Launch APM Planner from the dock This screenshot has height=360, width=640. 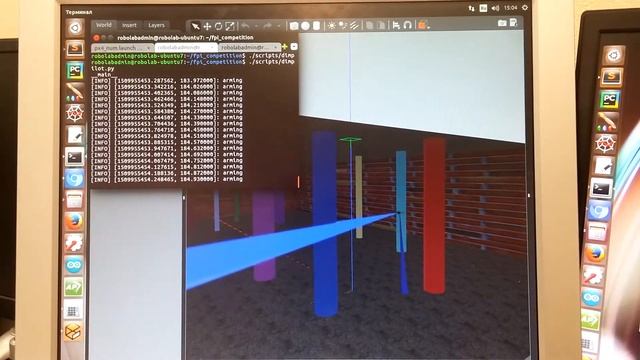click(x=74, y=287)
